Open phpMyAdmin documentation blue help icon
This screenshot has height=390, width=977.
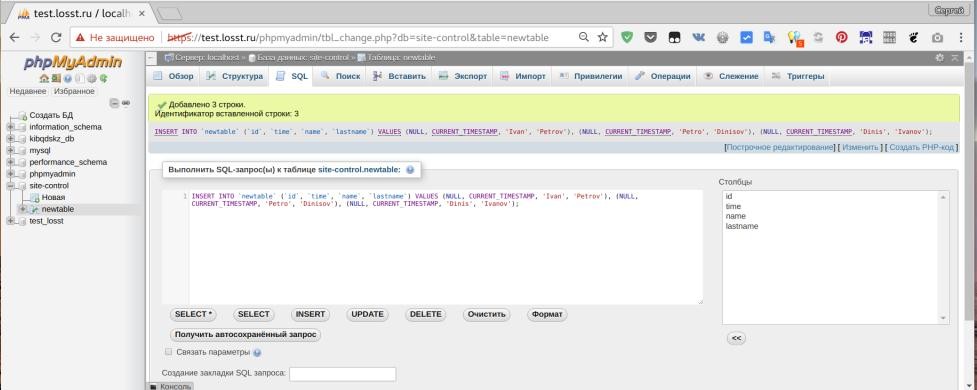tap(67, 78)
